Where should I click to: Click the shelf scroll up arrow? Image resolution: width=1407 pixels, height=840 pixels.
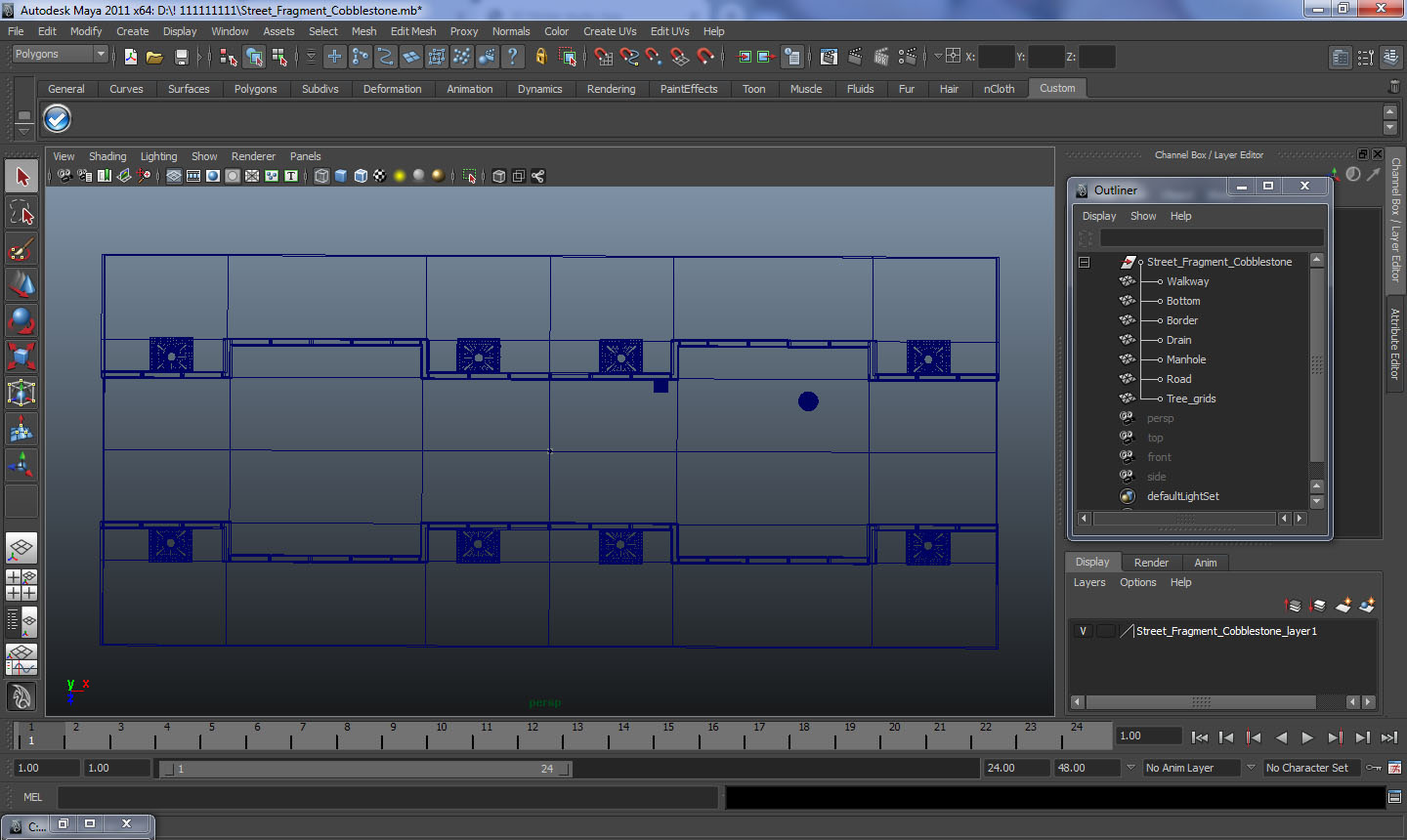[1389, 113]
